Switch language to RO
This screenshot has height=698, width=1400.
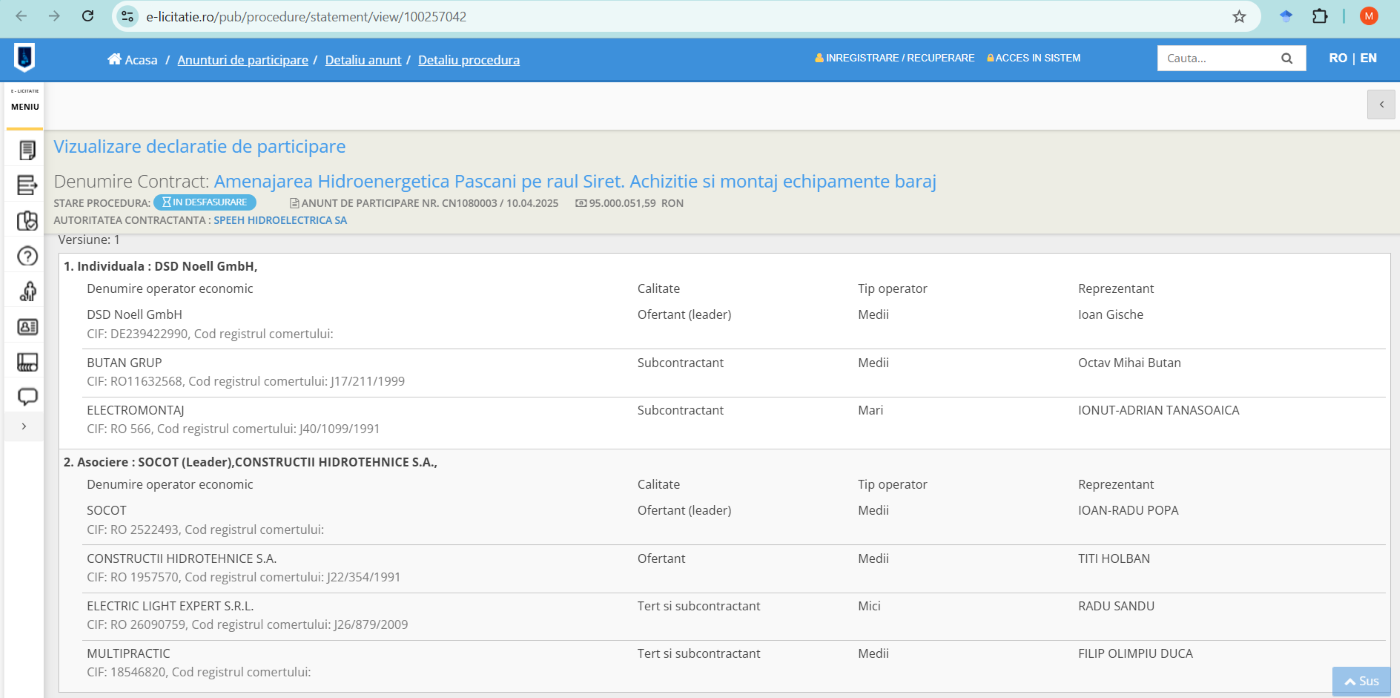[1338, 58]
